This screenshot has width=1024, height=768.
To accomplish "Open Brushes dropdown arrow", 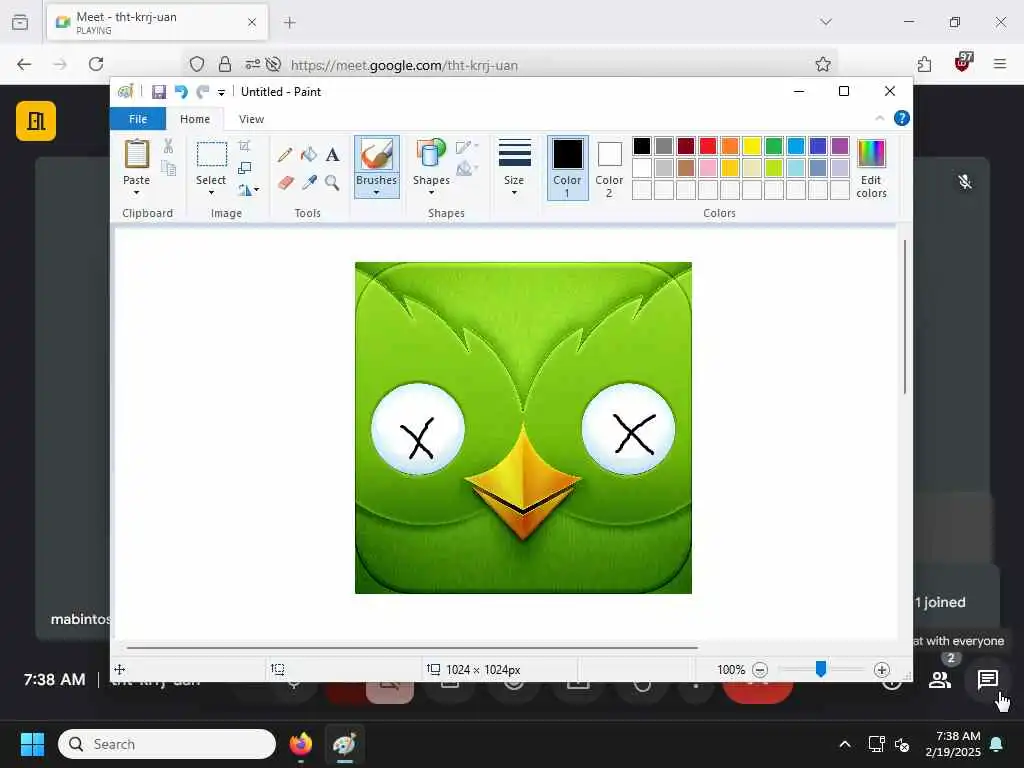I will click(376, 193).
